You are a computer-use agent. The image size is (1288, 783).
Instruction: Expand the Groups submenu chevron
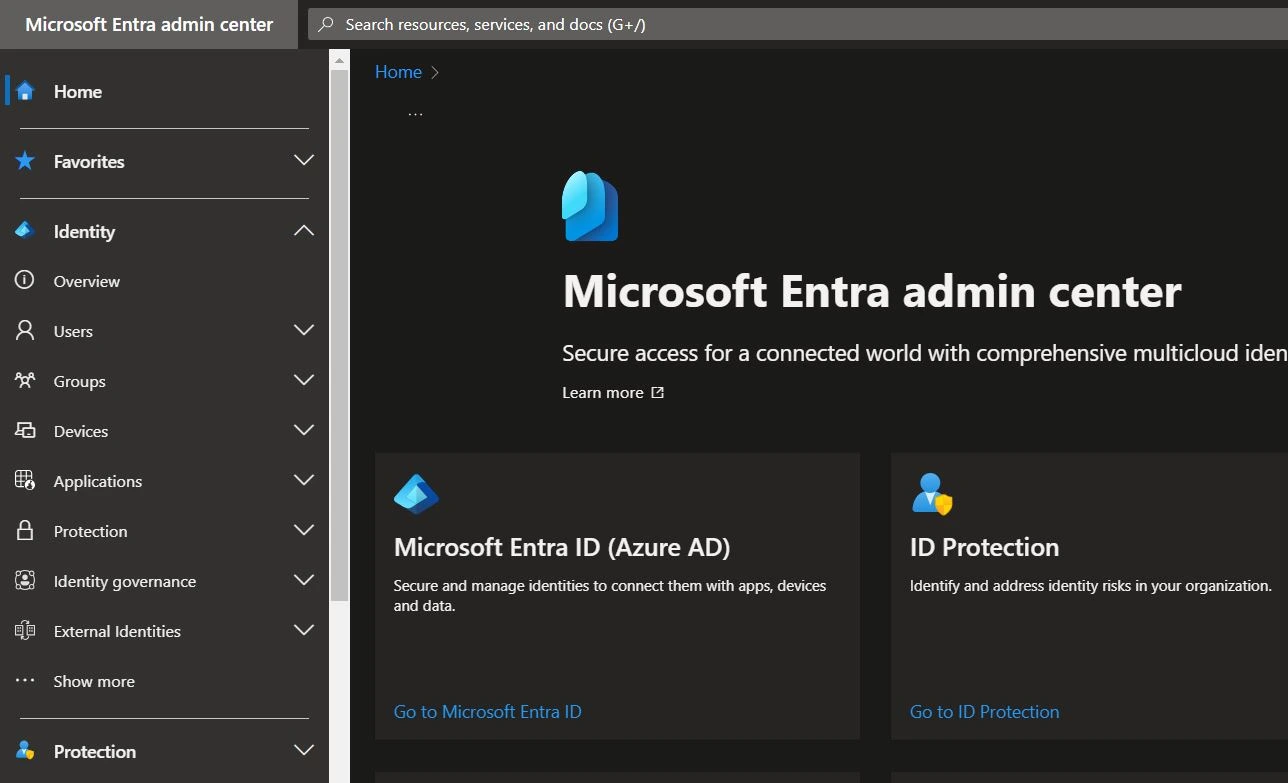[304, 380]
